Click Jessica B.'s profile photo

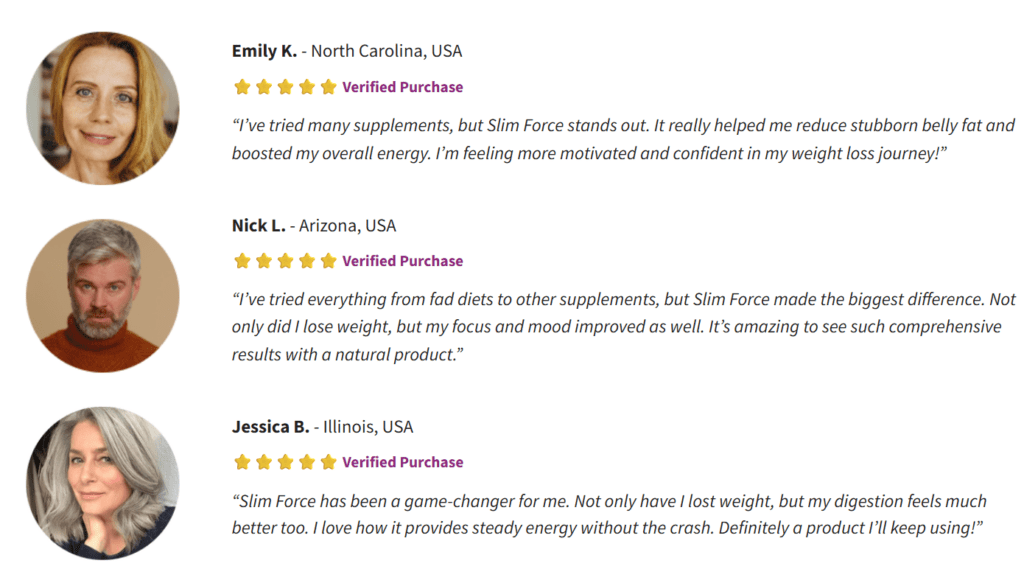click(103, 484)
